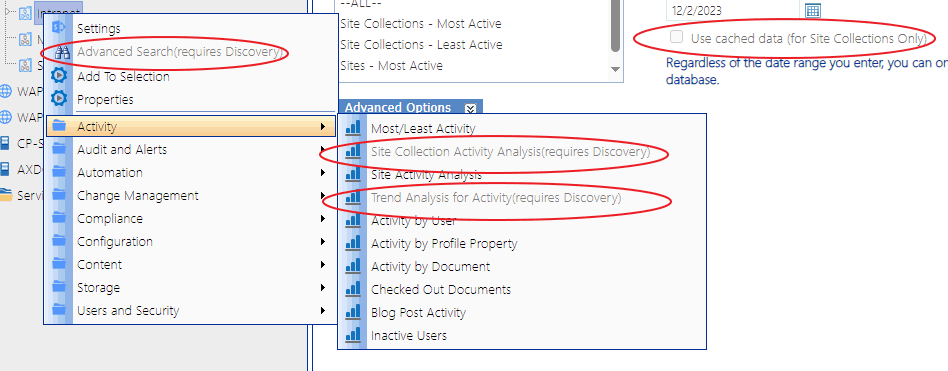Open Blog Post Activity report
Screen dimensions: 948x371
(x=418, y=312)
